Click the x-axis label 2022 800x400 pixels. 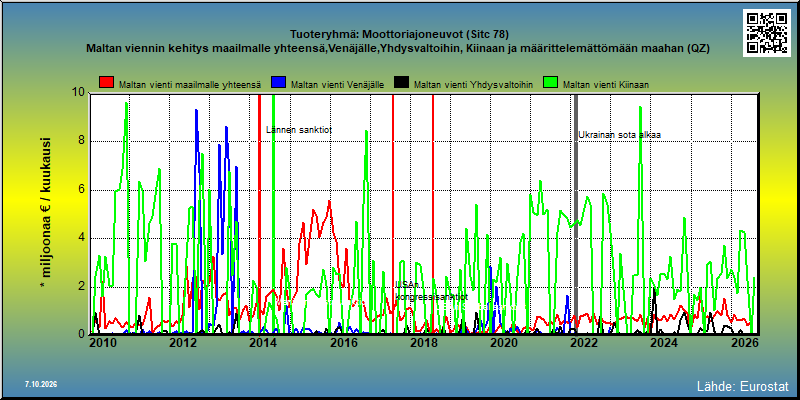pyautogui.click(x=583, y=343)
